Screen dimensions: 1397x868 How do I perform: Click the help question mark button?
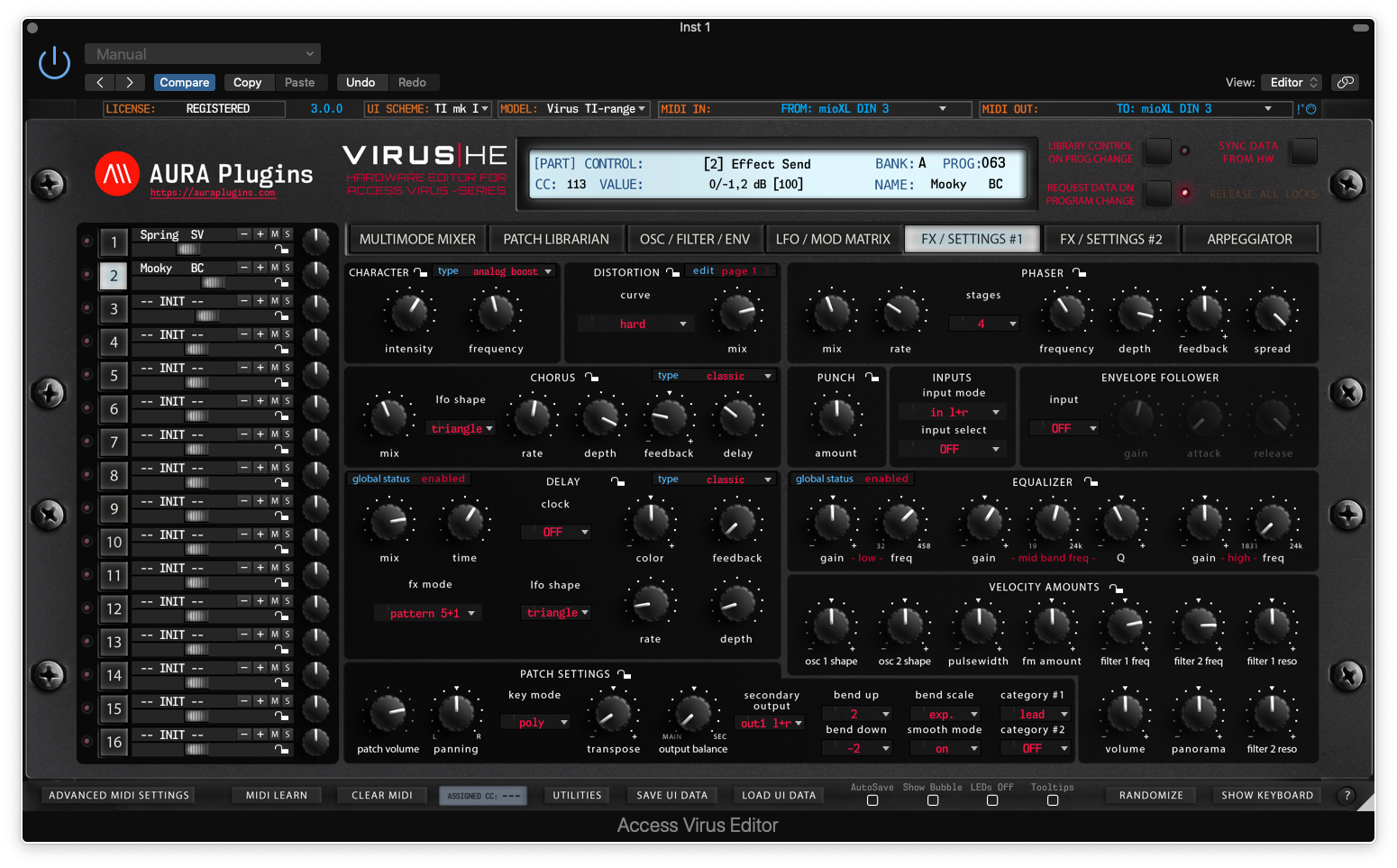click(x=1347, y=795)
